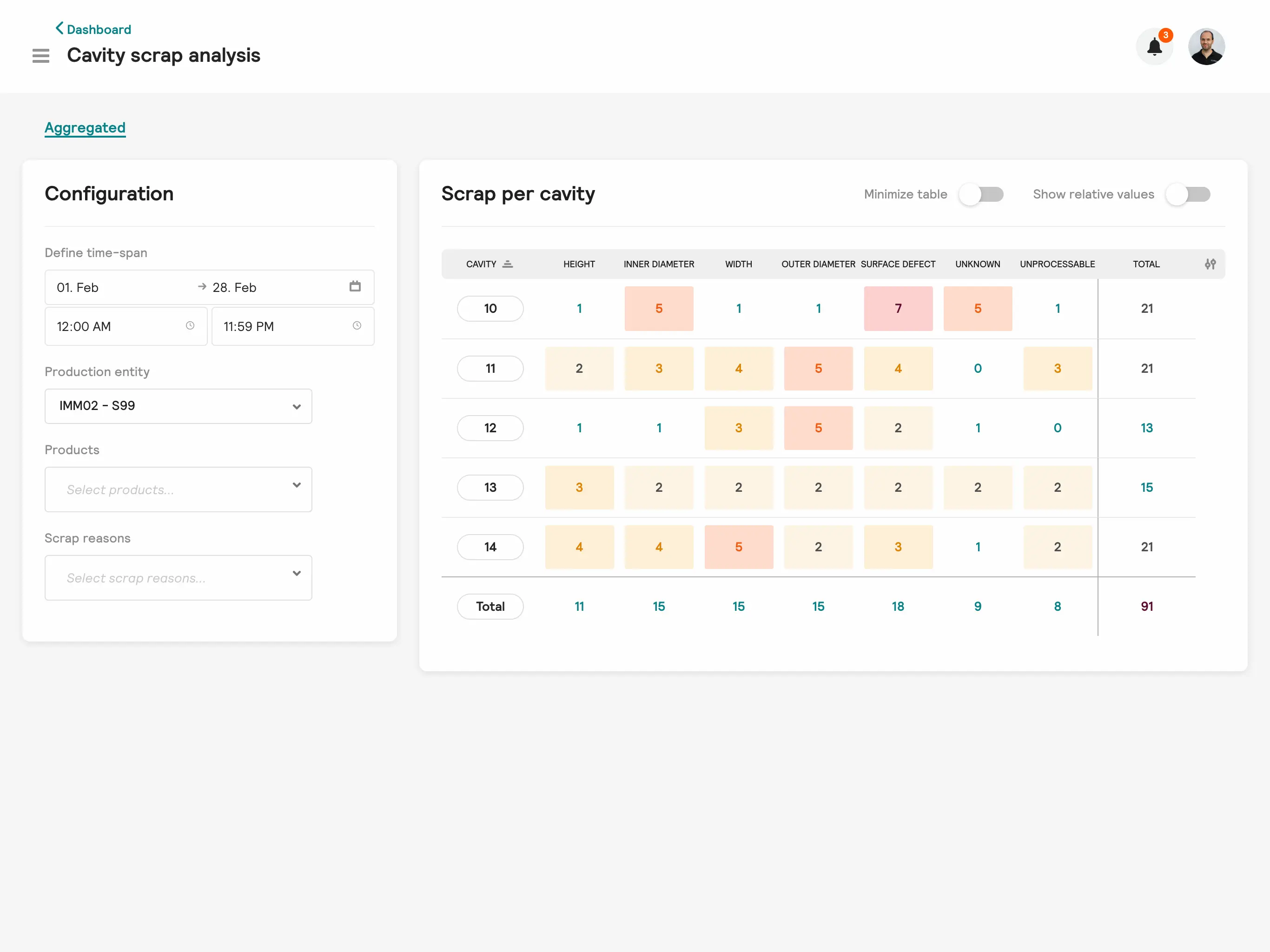Go back via the Dashboard link
Viewport: 1270px width, 952px height.
click(93, 29)
